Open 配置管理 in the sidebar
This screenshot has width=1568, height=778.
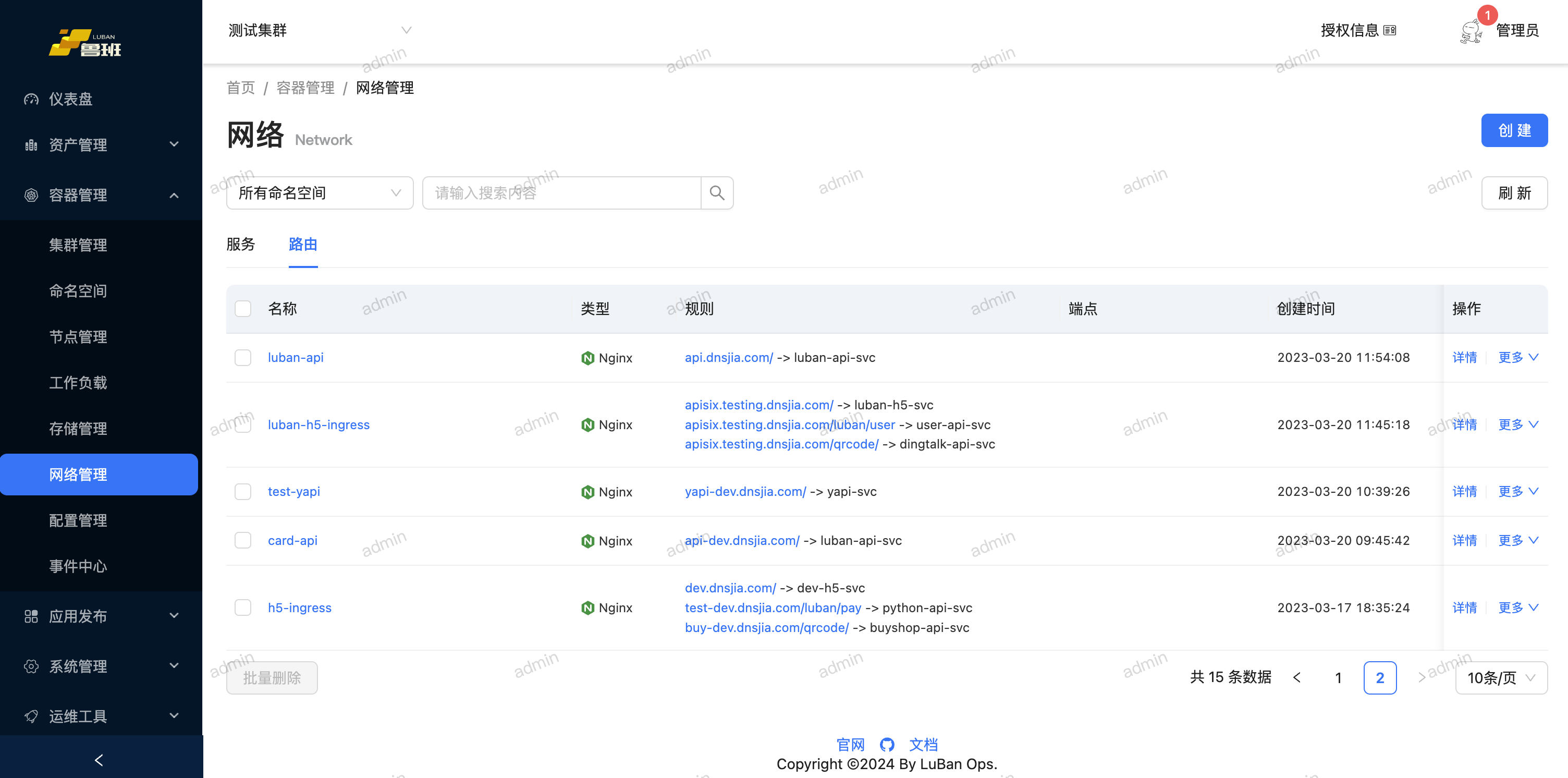coord(78,520)
